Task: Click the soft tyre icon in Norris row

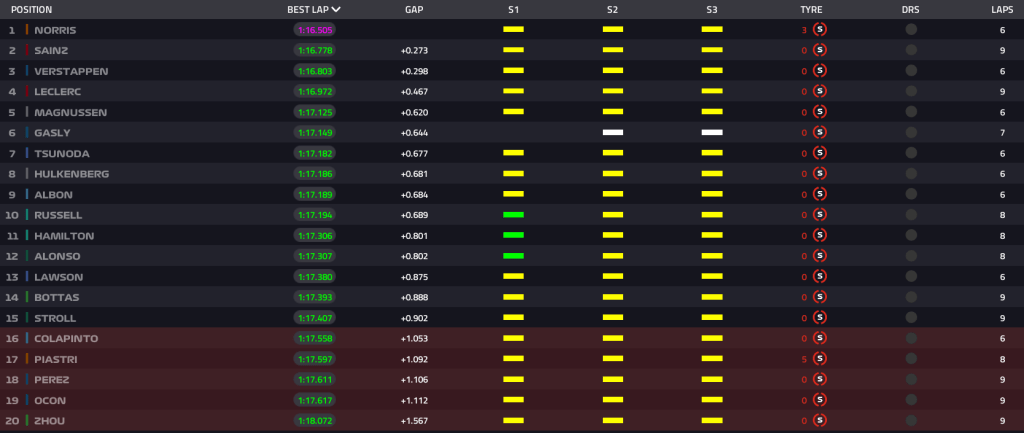Action: (x=820, y=29)
